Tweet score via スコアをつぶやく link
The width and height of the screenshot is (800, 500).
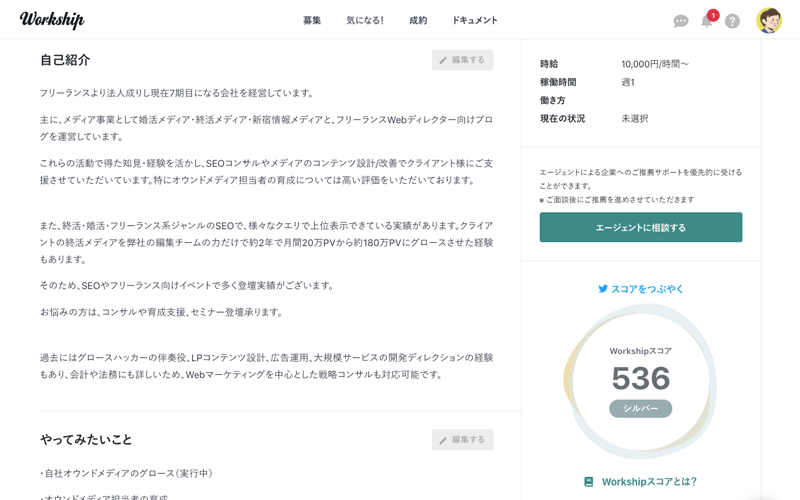[647, 289]
